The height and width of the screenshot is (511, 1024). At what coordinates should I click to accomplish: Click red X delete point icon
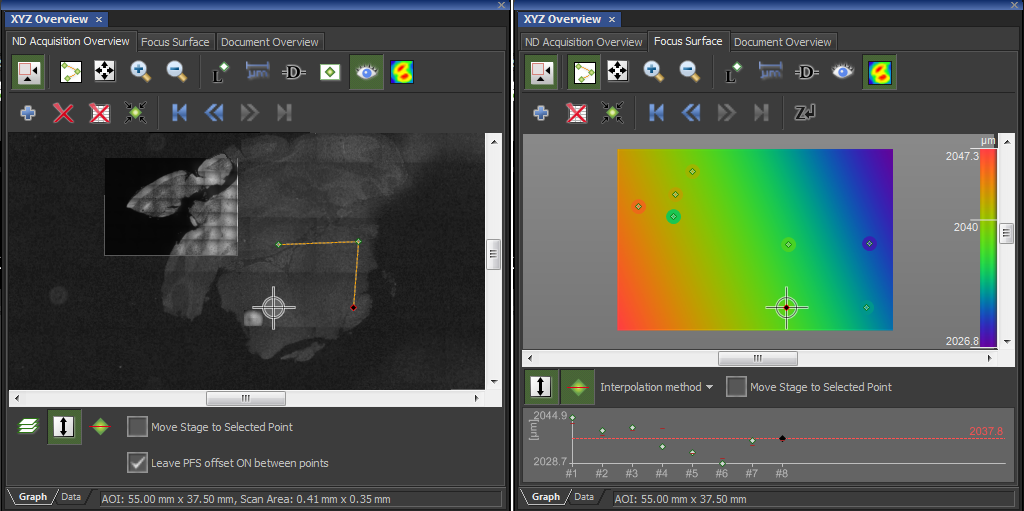click(64, 113)
